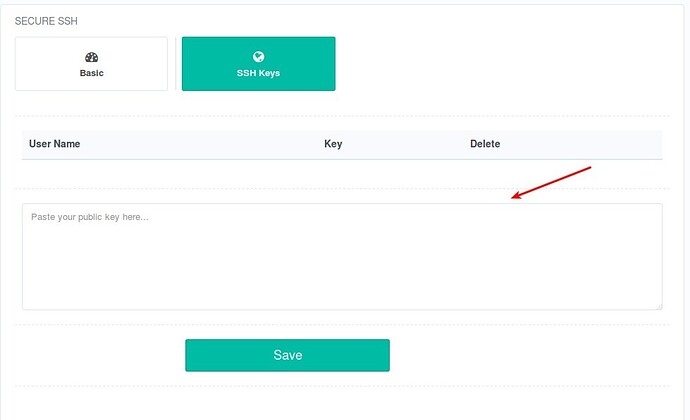The image size is (690, 420).
Task: Click the dashboard gauge icon above Basic
Action: 92,57
